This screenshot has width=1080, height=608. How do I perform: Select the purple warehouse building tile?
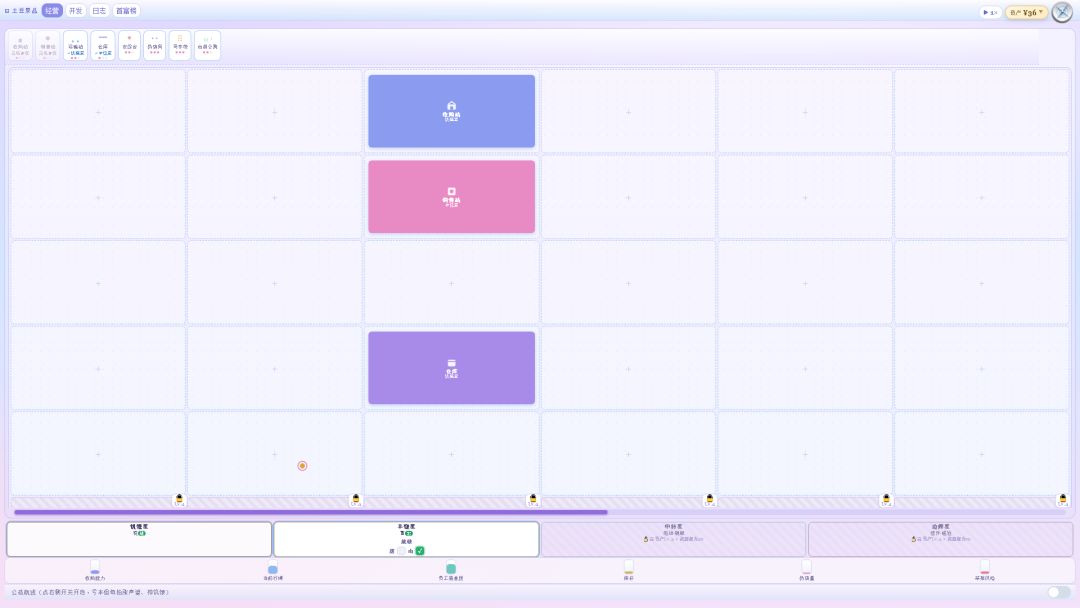[x=451, y=368]
